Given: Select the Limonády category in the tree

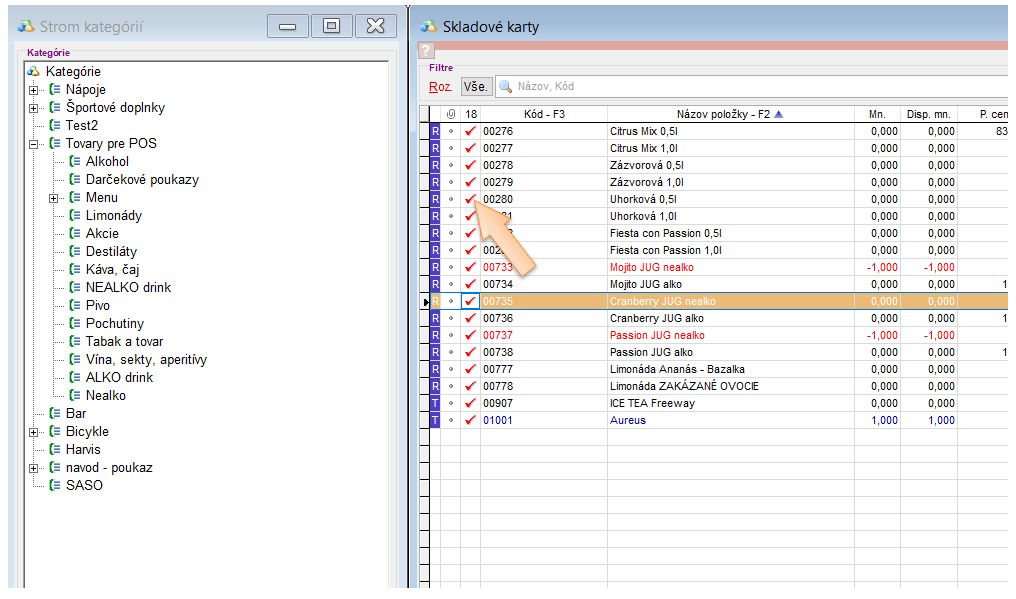Looking at the screenshot, I should click(113, 216).
